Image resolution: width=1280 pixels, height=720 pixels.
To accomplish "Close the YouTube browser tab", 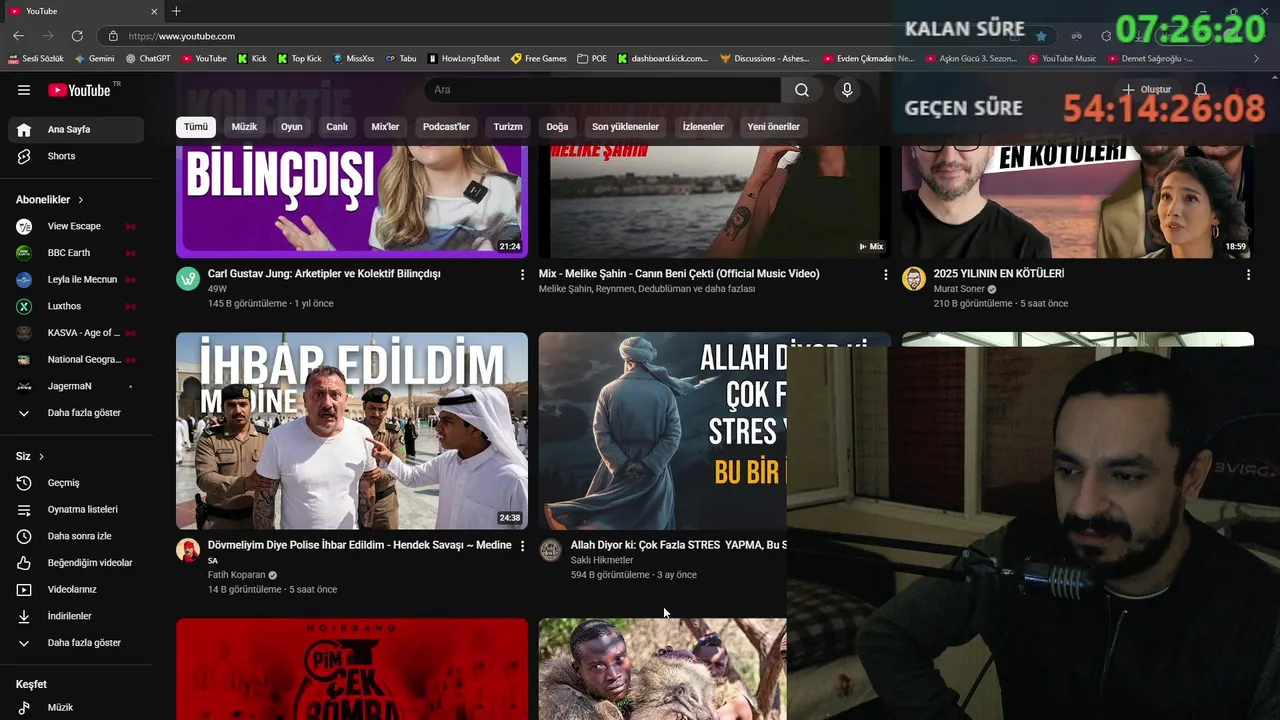I will click(154, 11).
